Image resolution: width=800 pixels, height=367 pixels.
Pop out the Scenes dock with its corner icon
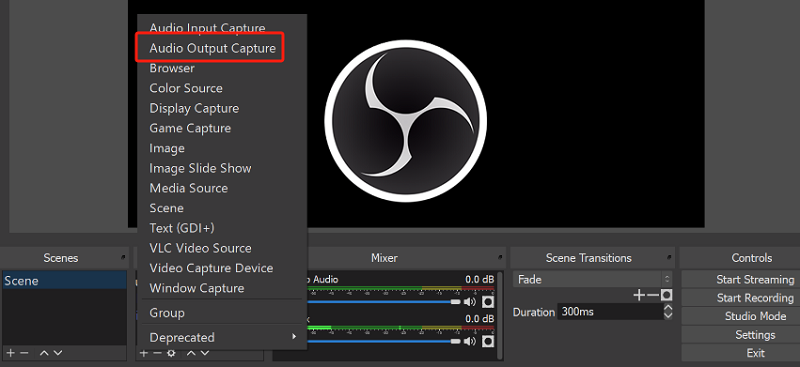coord(123,257)
